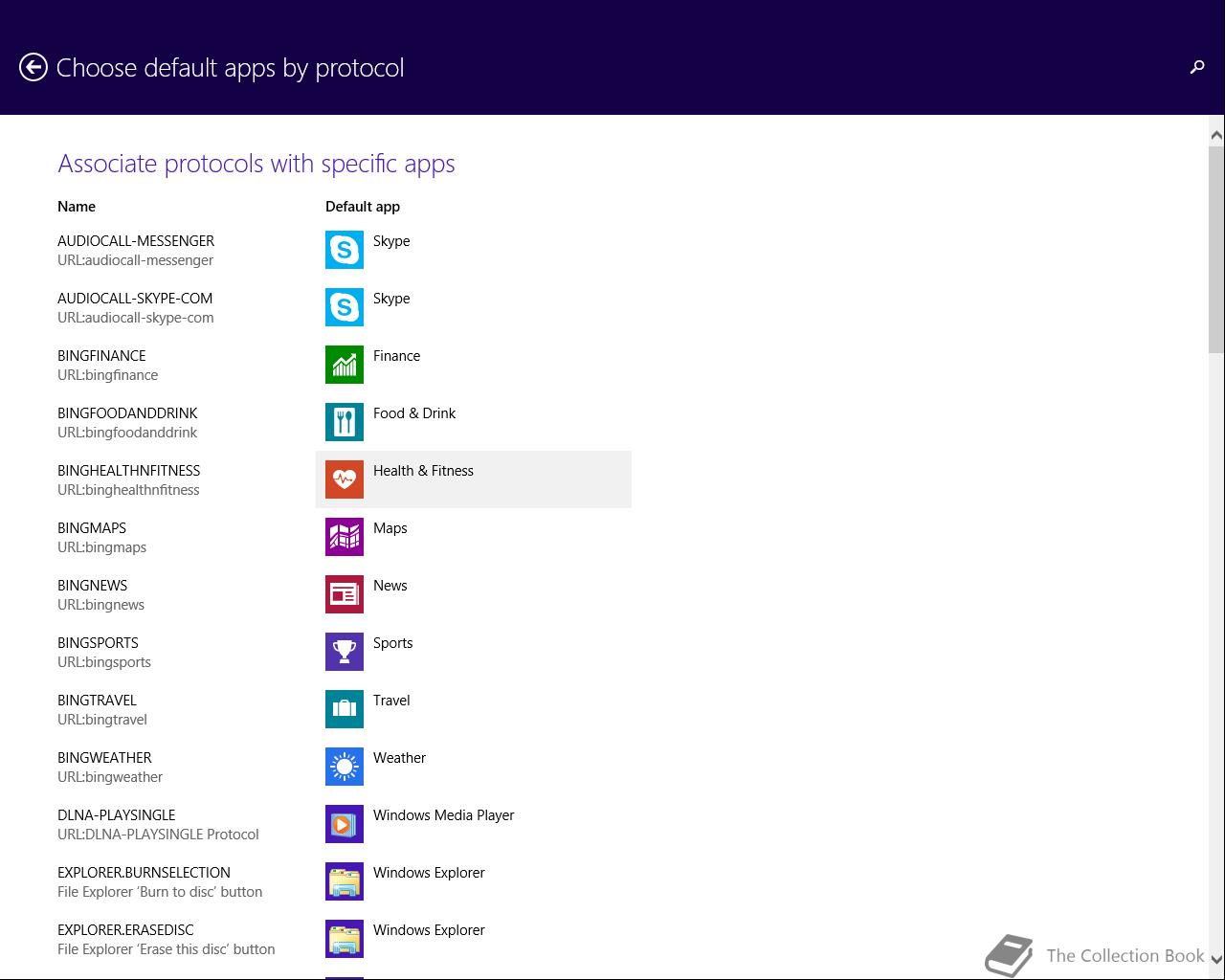Change default app Skype for AUDIOCALL-MESSENGER
This screenshot has width=1225, height=980.
point(391,241)
